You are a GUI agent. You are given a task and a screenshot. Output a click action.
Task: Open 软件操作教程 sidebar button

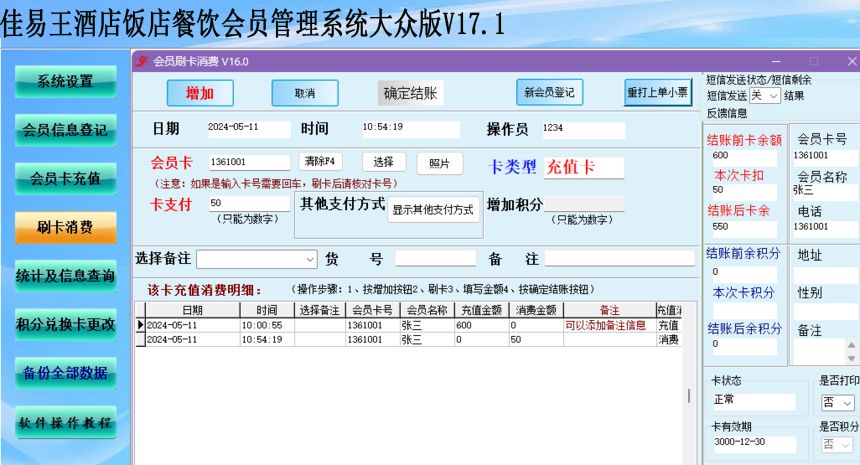(65, 422)
